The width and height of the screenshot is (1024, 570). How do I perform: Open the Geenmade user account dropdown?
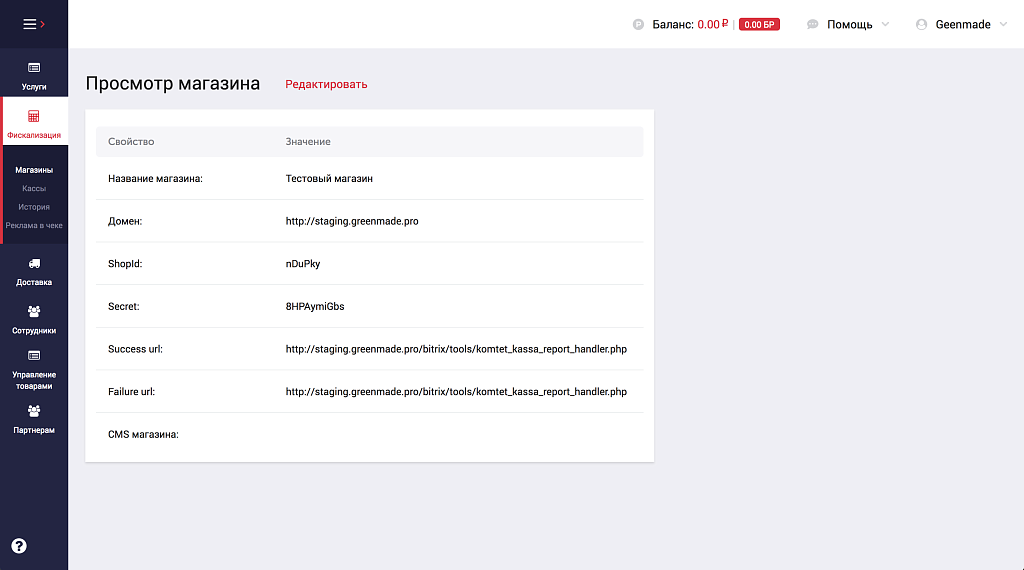click(961, 25)
